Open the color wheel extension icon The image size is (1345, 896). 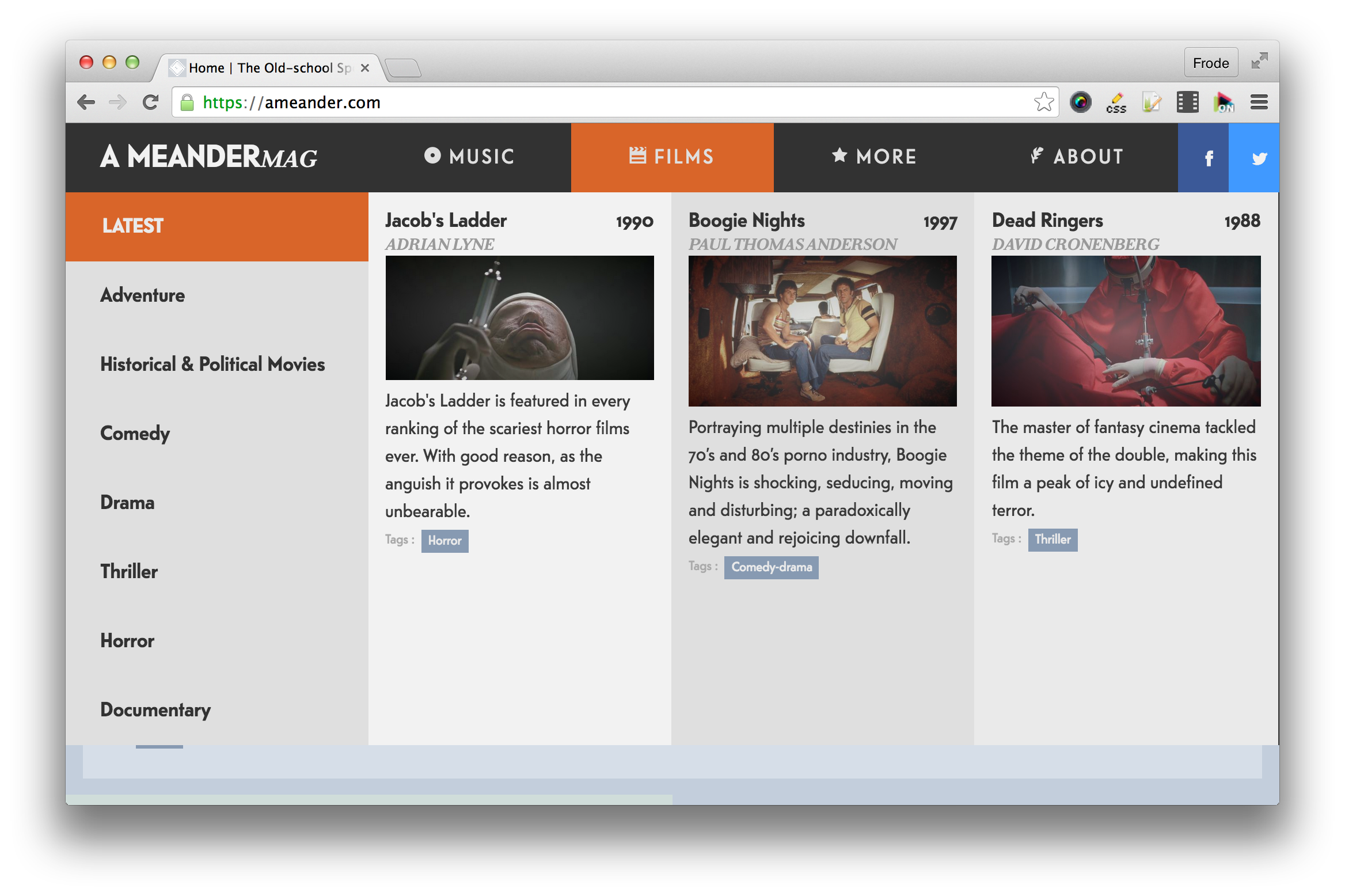(x=1081, y=102)
